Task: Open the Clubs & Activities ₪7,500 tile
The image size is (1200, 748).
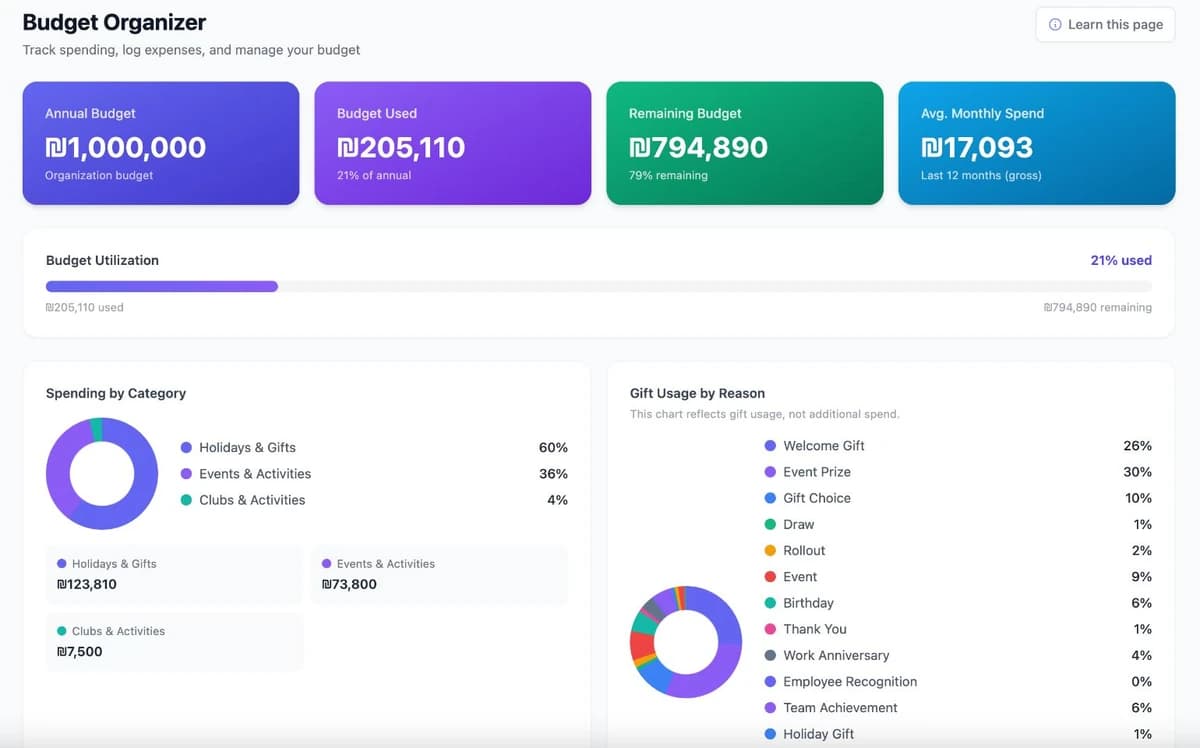Action: [x=174, y=641]
